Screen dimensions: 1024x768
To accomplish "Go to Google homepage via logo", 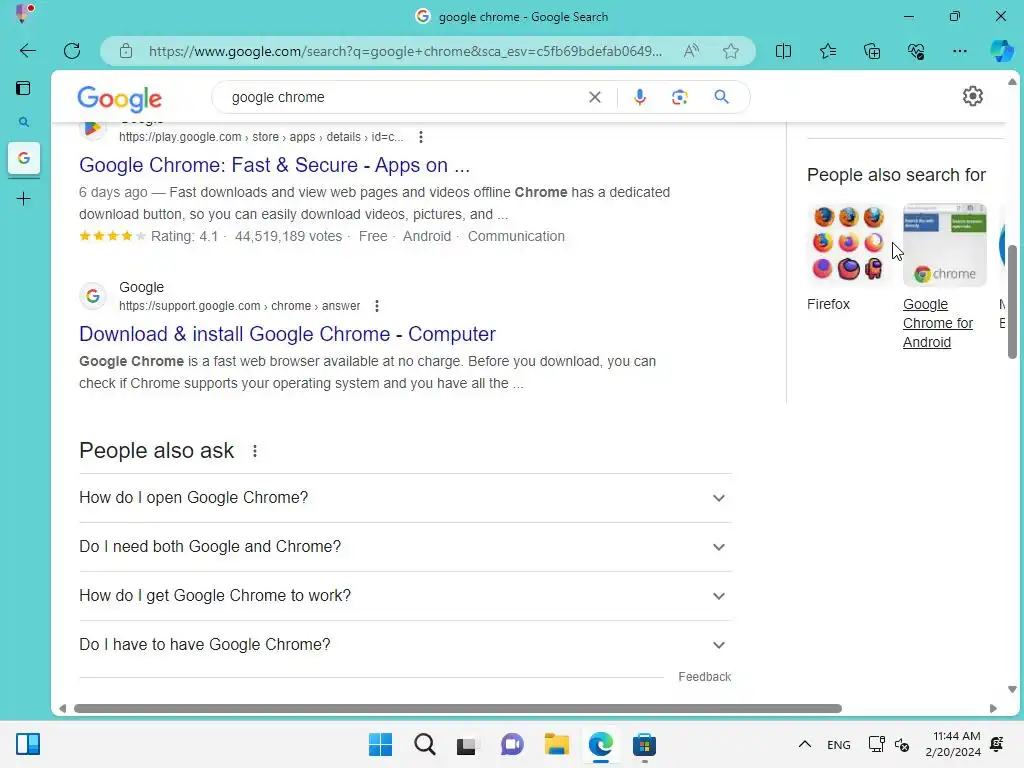I will (x=120, y=98).
